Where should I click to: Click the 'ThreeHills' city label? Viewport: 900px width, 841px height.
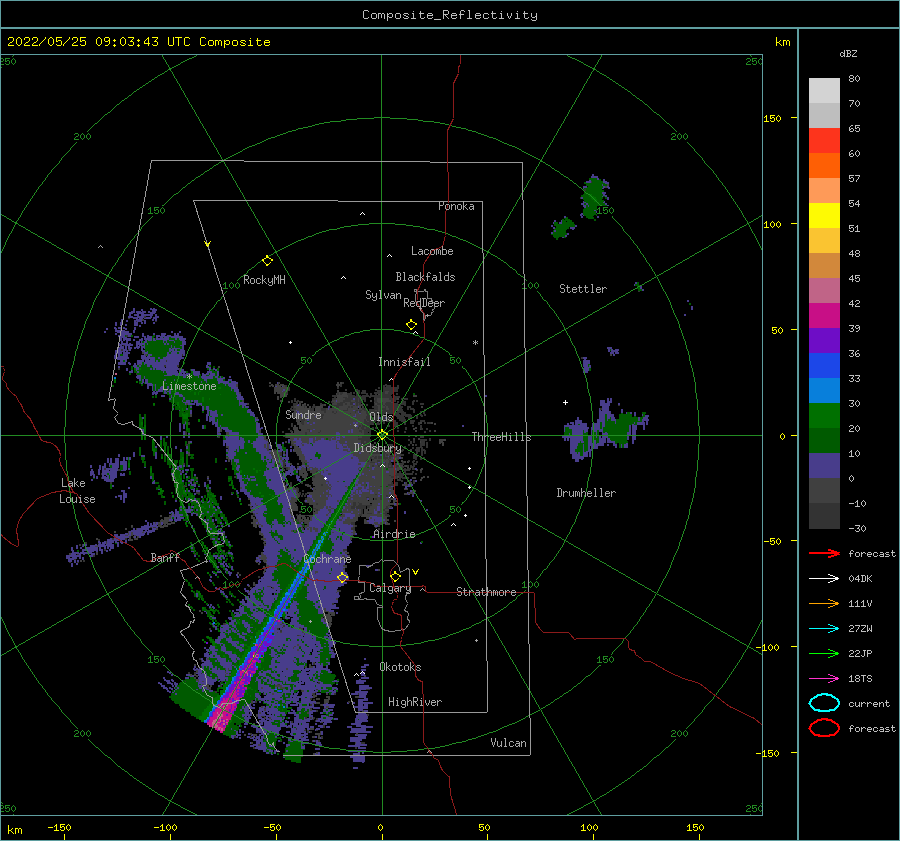coord(501,437)
